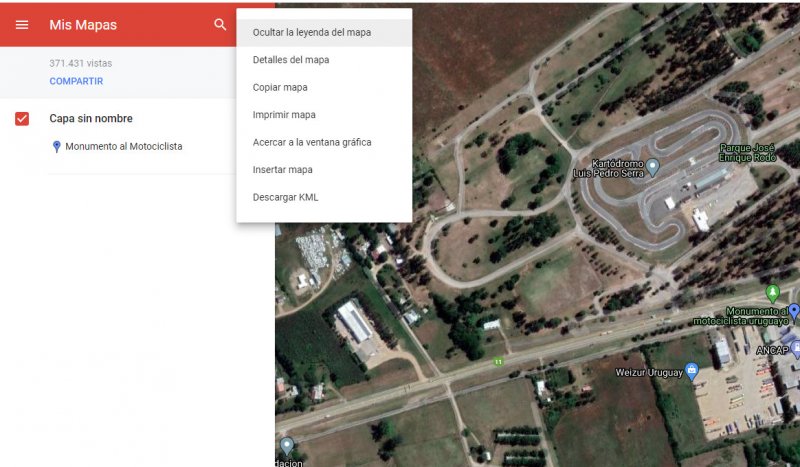Select Monumento al Motociclista in the legend
Viewport: 800px width, 467px height.
(x=123, y=146)
